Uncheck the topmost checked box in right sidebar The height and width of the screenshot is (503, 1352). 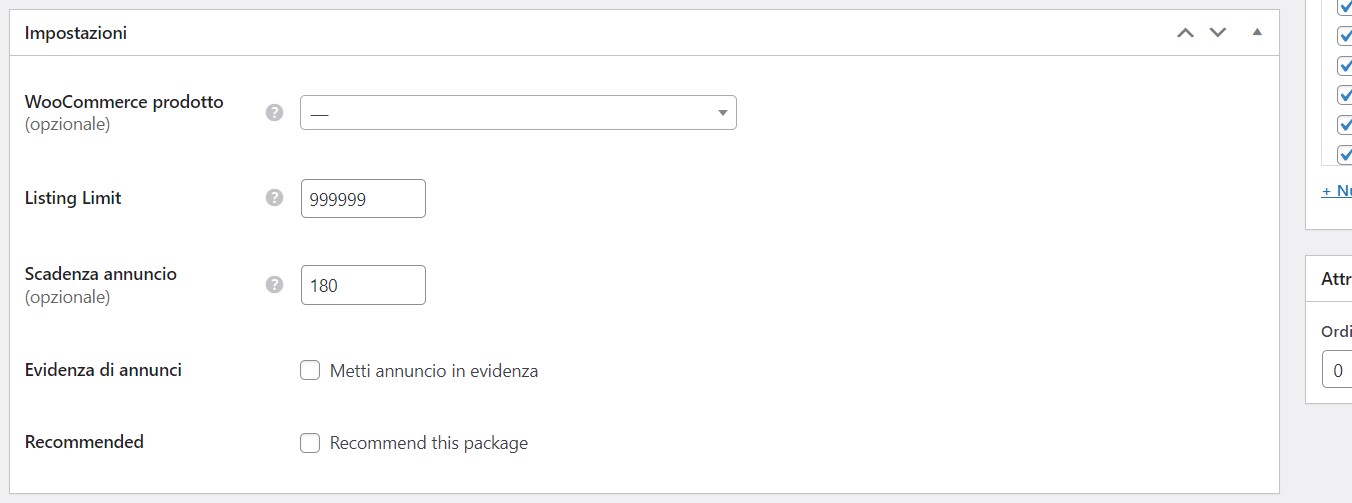(1345, 7)
